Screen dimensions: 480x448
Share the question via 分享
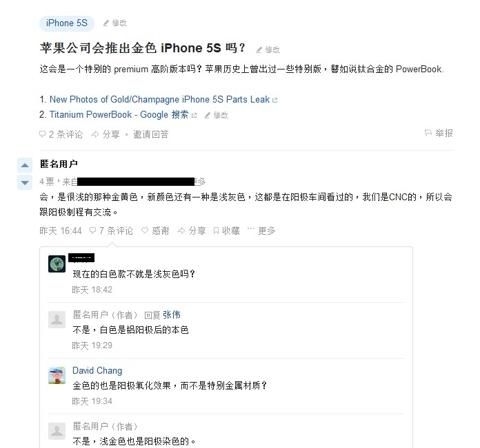(105, 134)
